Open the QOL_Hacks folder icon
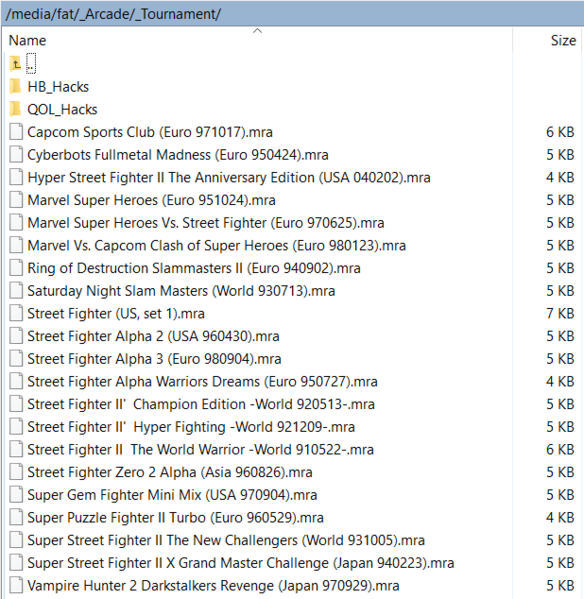The height and width of the screenshot is (599, 584). tap(15, 109)
